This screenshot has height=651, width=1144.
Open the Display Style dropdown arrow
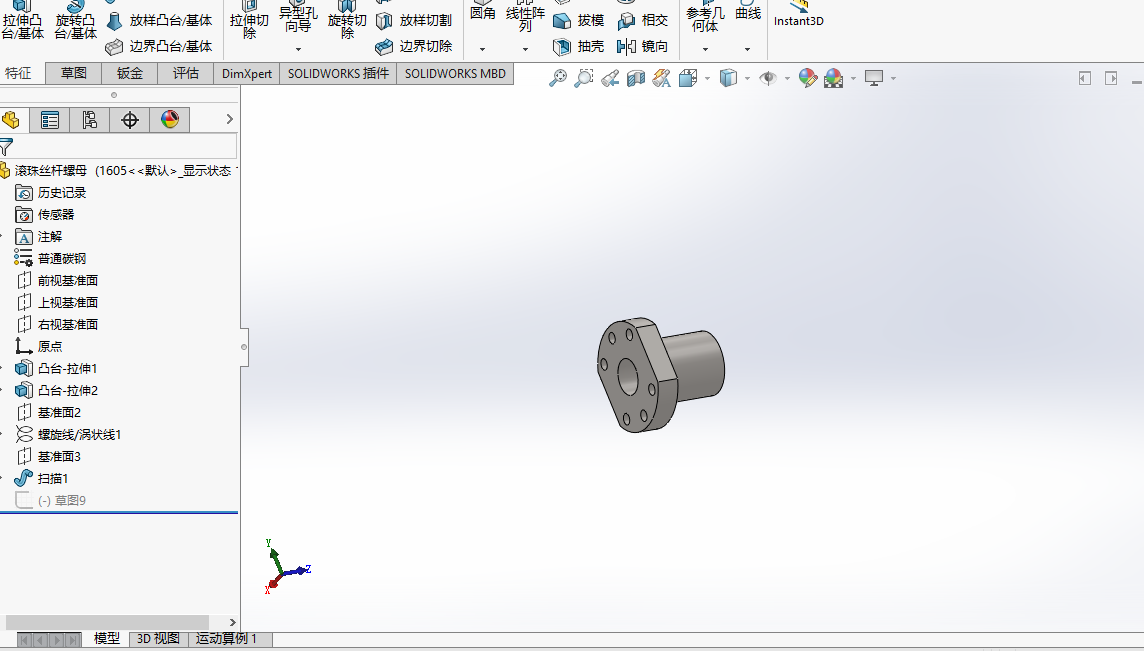747,79
